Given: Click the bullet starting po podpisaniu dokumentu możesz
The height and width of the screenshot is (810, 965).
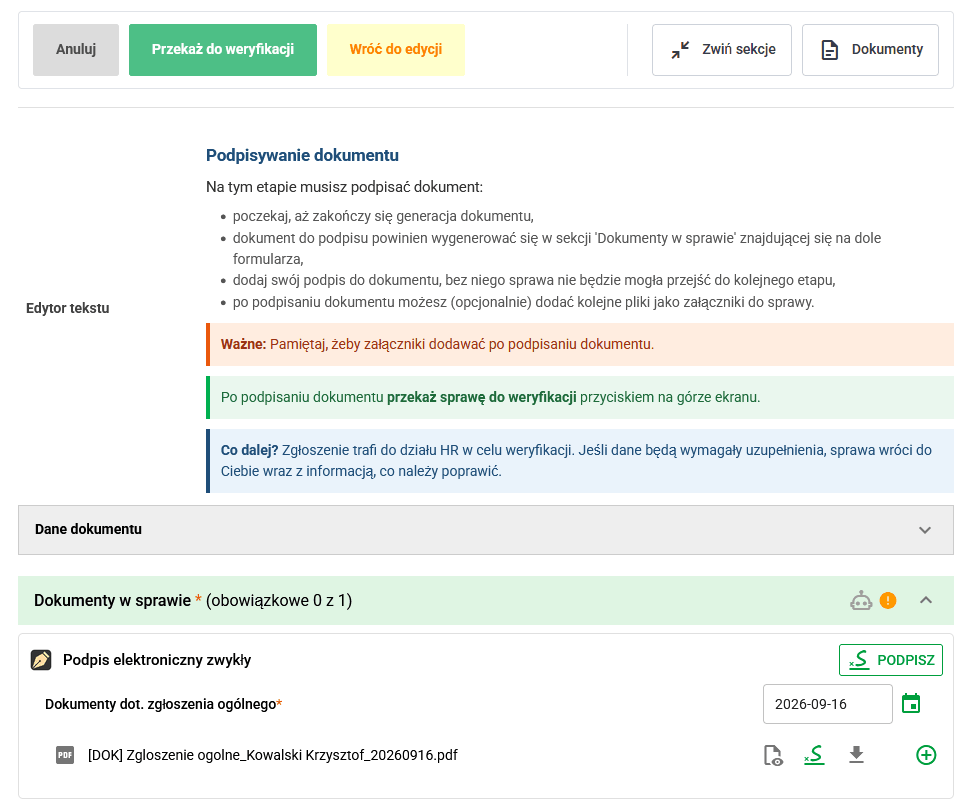Looking at the screenshot, I should click(523, 302).
